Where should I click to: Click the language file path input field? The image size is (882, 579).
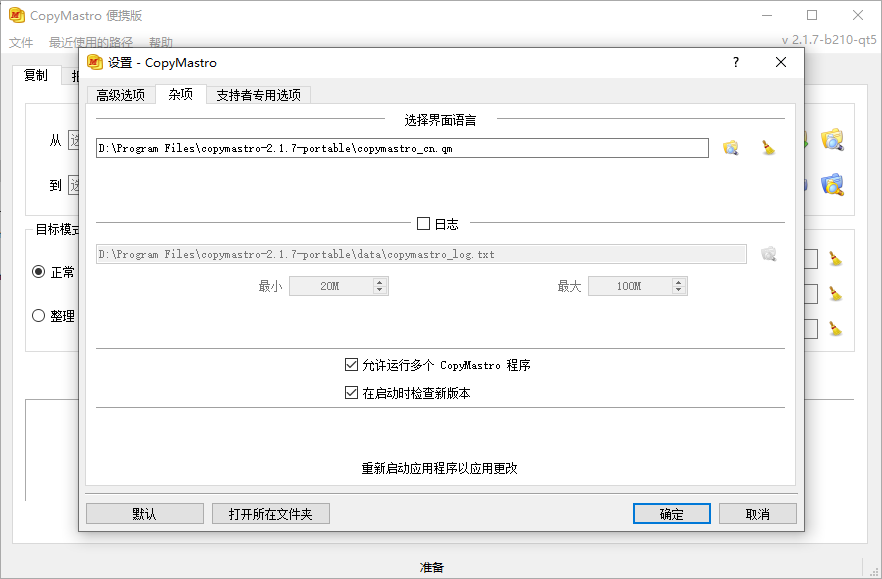coord(402,148)
